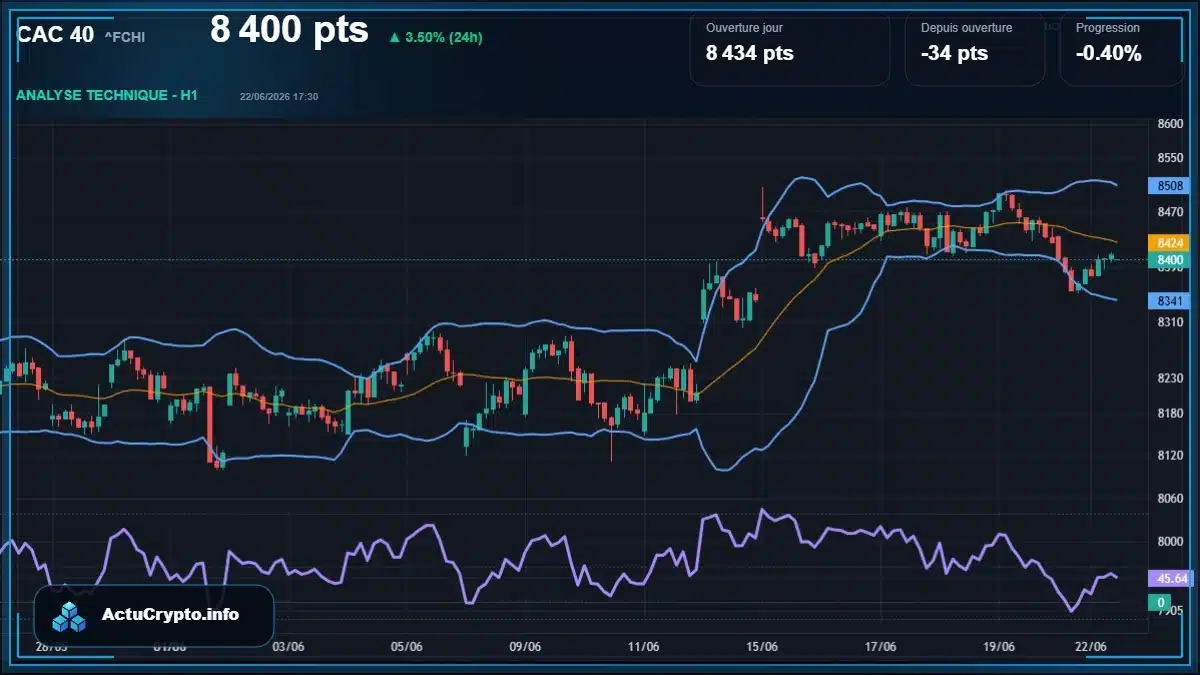Select the ^FCHI ticker symbol
Viewport: 1200px width, 675px height.
pyautogui.click(x=125, y=37)
